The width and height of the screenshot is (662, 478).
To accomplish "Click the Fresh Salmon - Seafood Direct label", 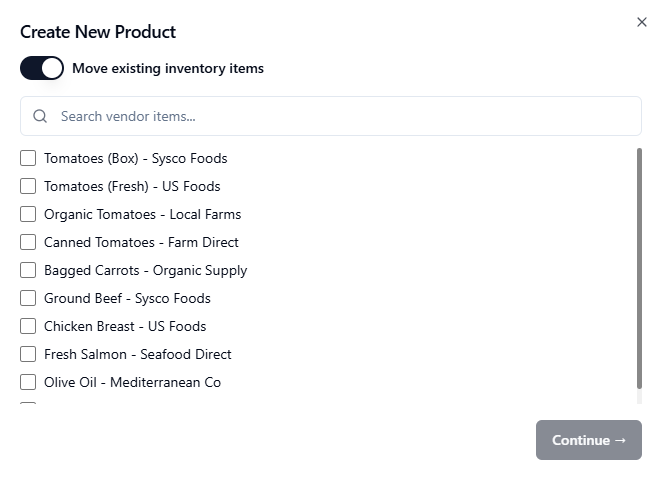I will click(137, 354).
